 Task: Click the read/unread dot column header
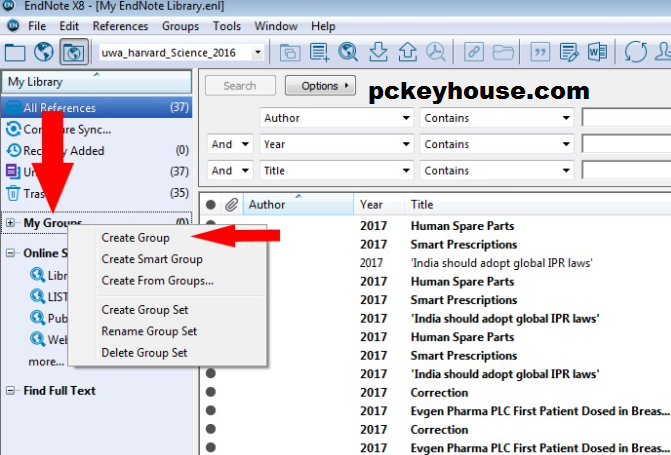click(x=211, y=205)
